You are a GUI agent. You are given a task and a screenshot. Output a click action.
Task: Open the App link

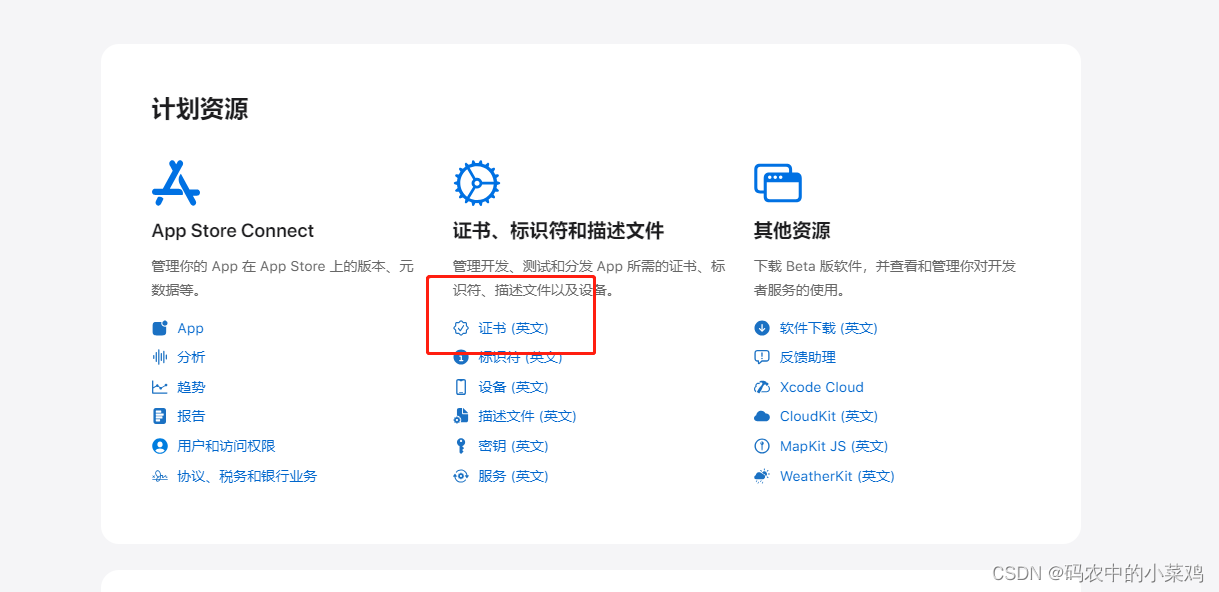[x=190, y=328]
